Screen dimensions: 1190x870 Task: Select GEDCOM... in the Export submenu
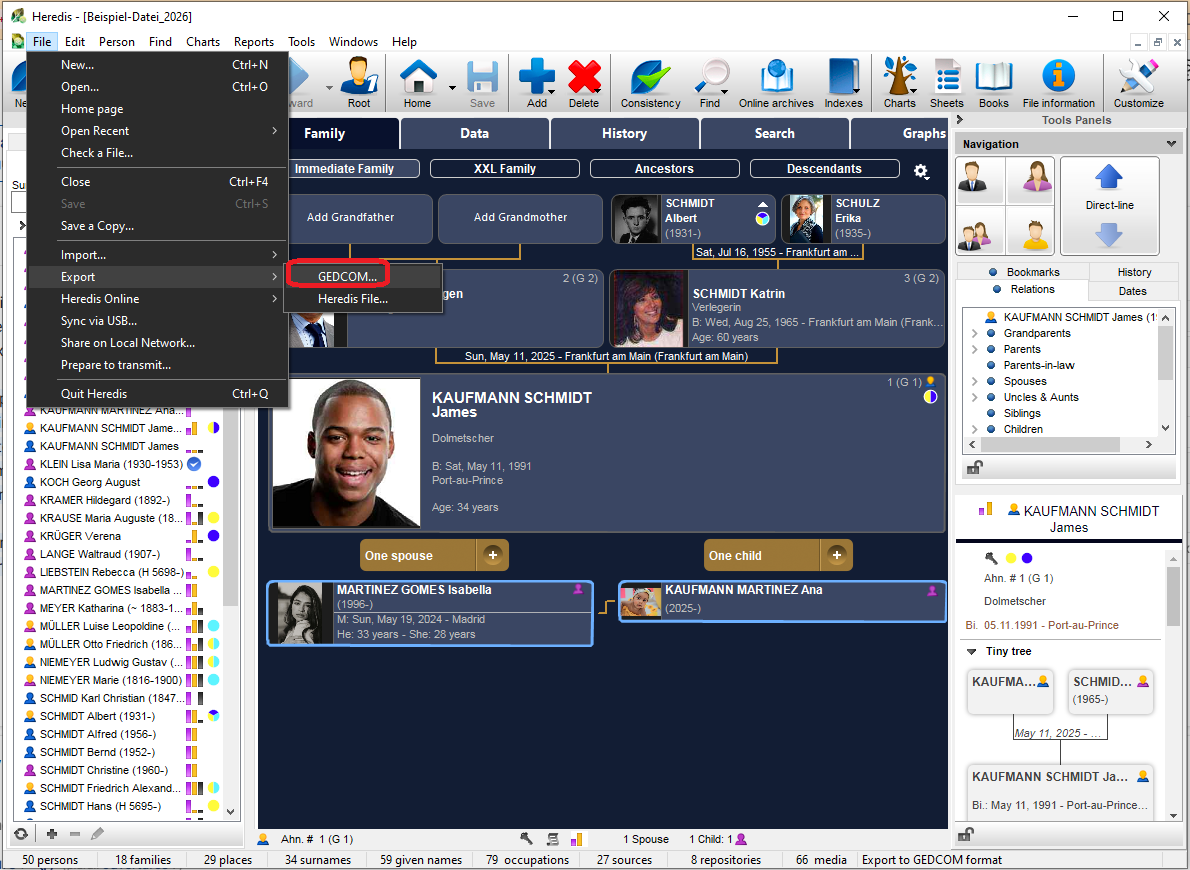point(347,276)
